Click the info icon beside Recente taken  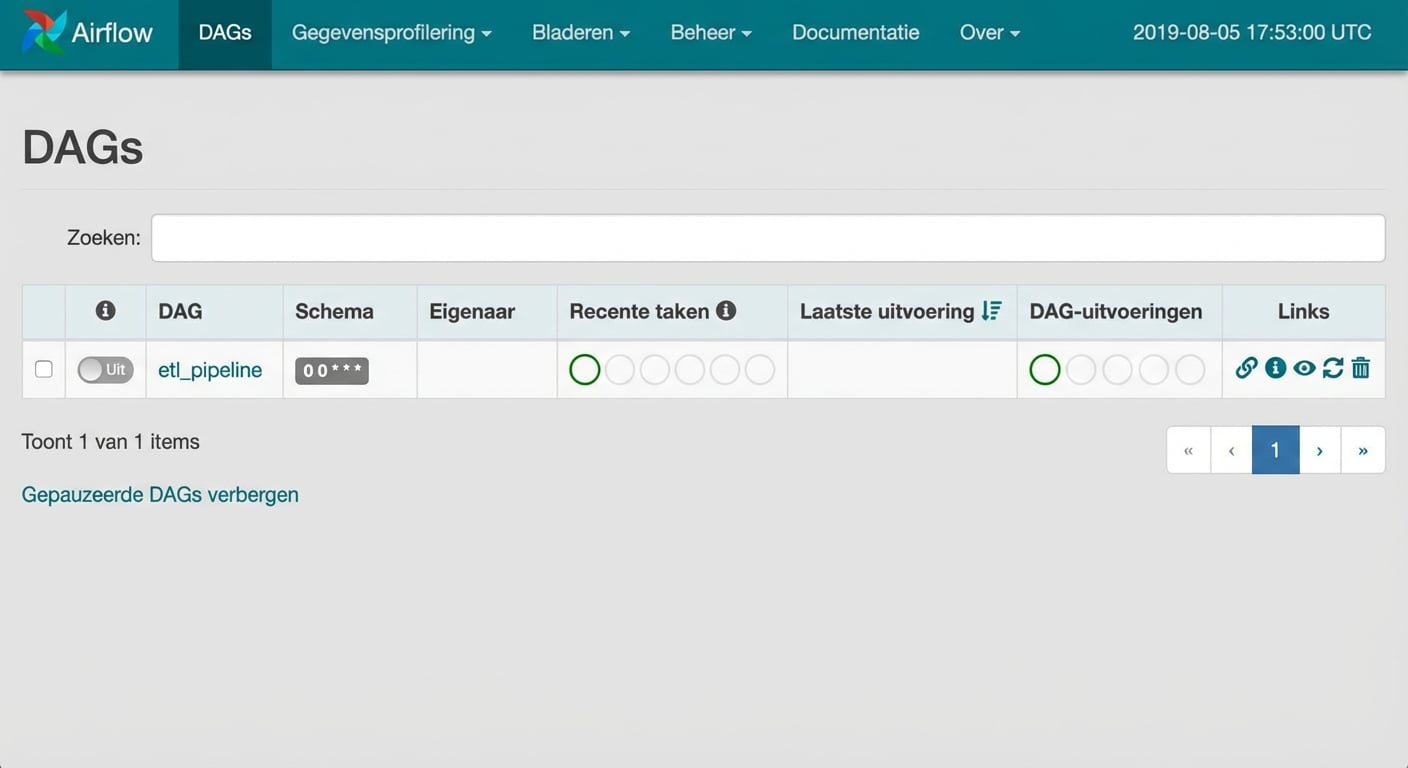(729, 310)
